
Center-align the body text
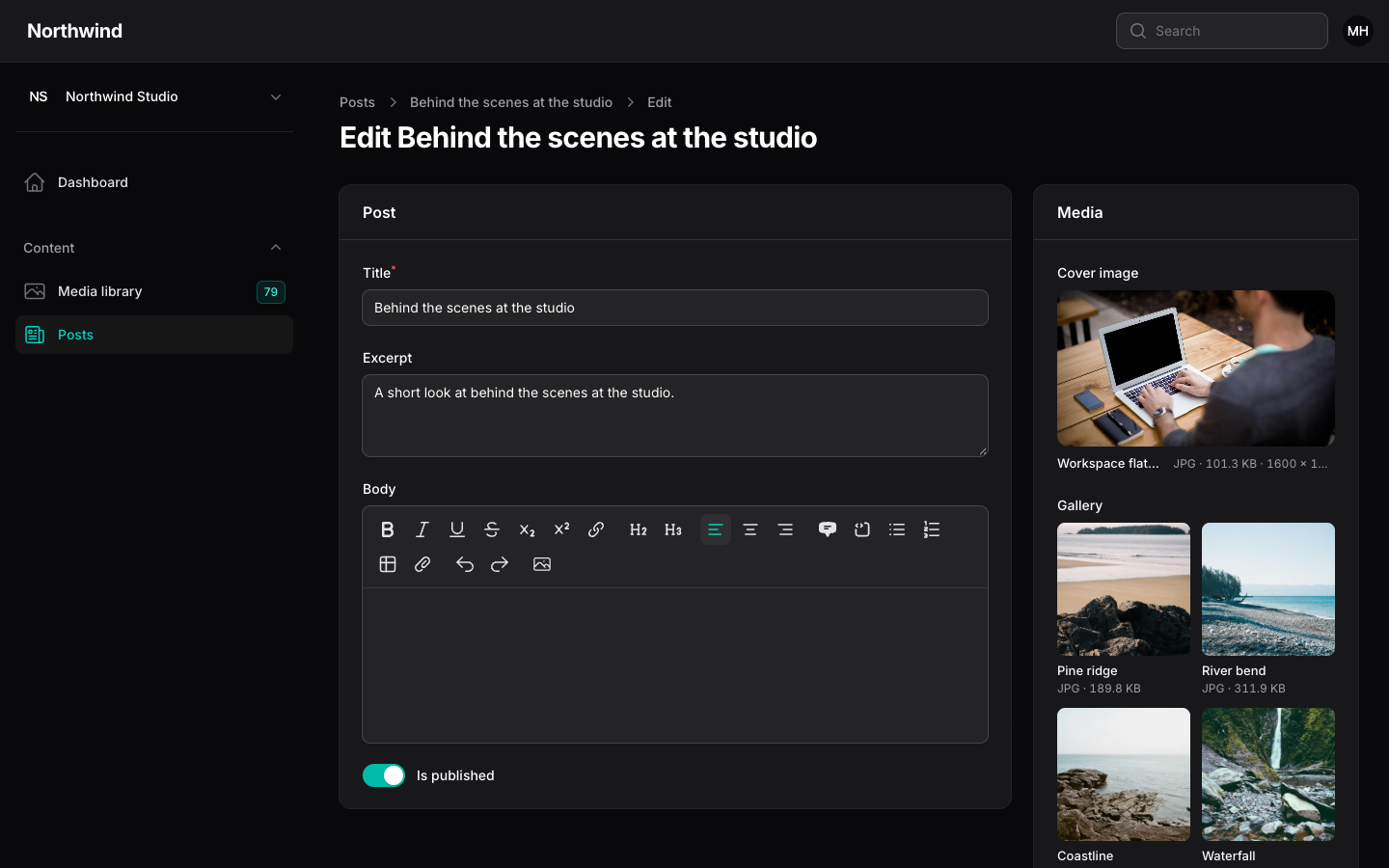point(750,529)
